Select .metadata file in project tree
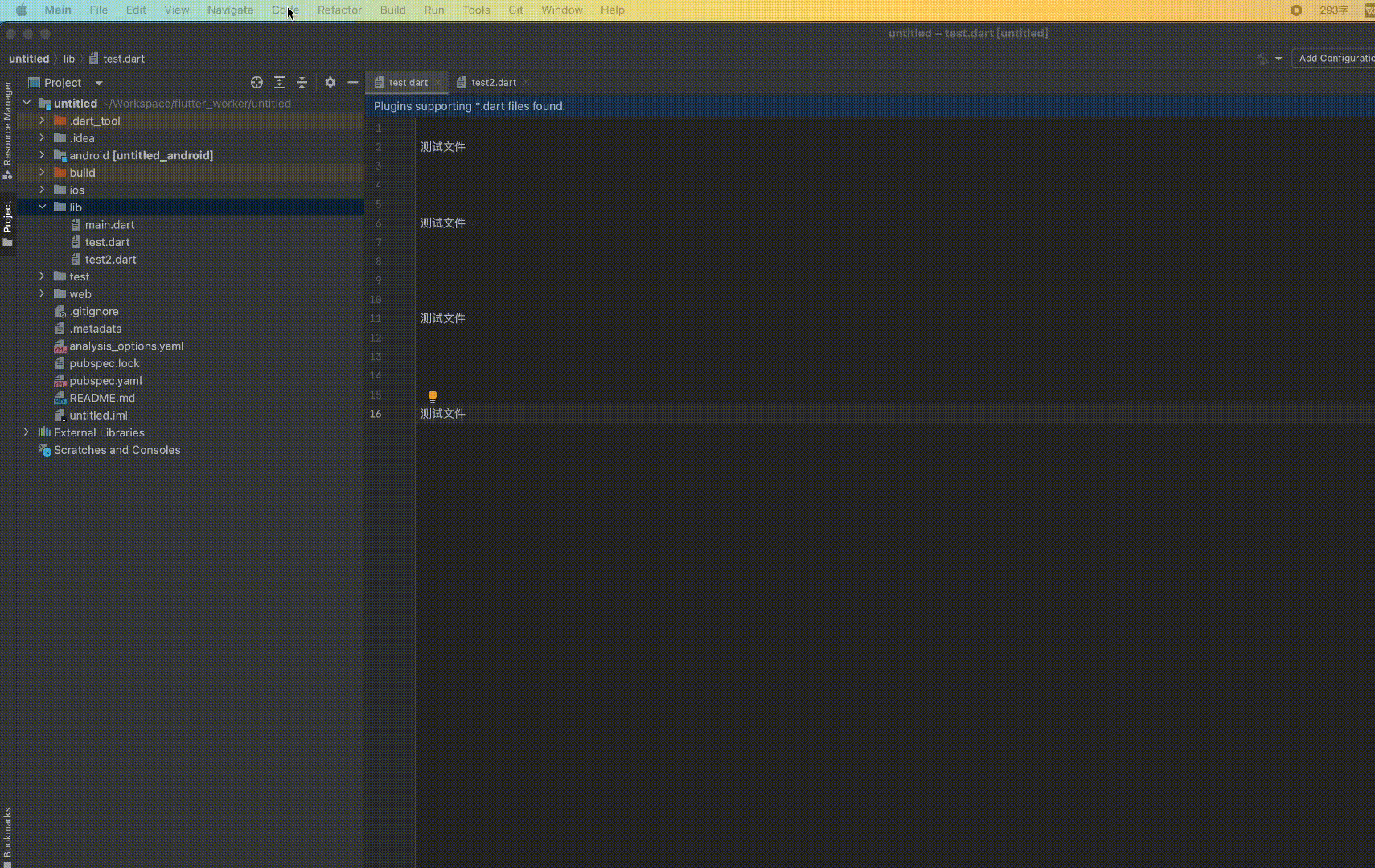 (x=96, y=329)
